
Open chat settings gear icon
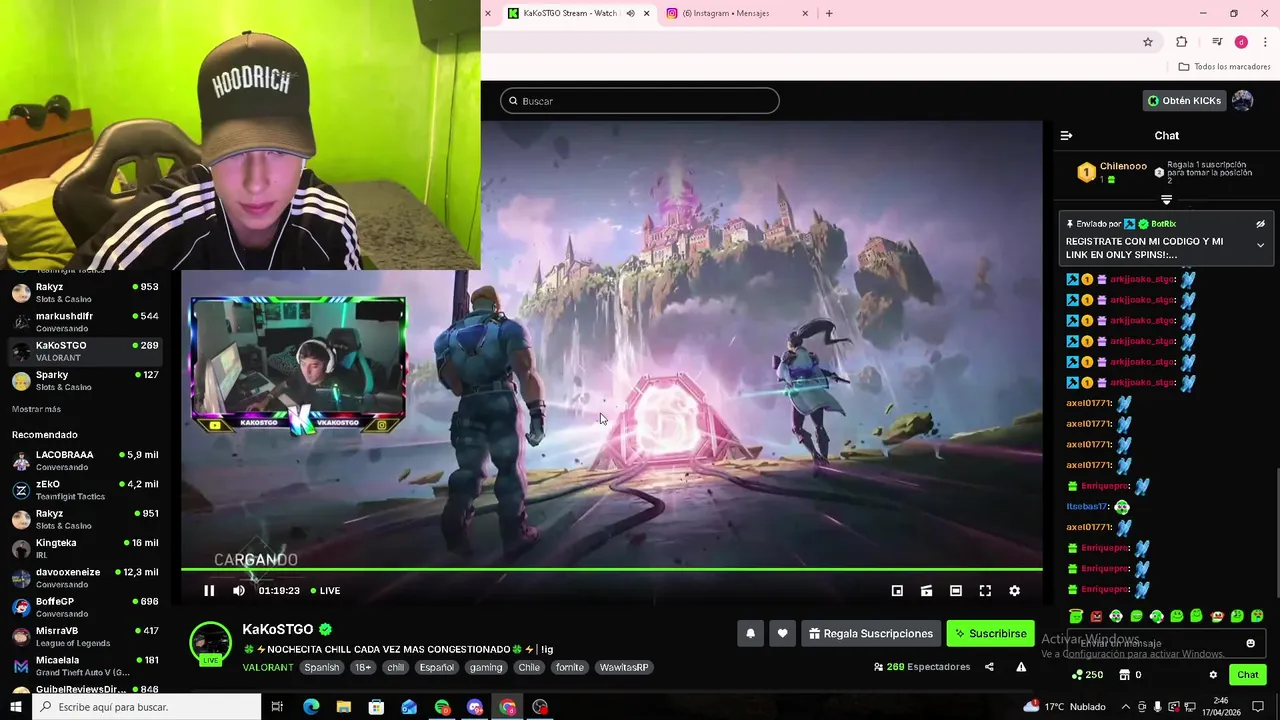pos(1213,675)
